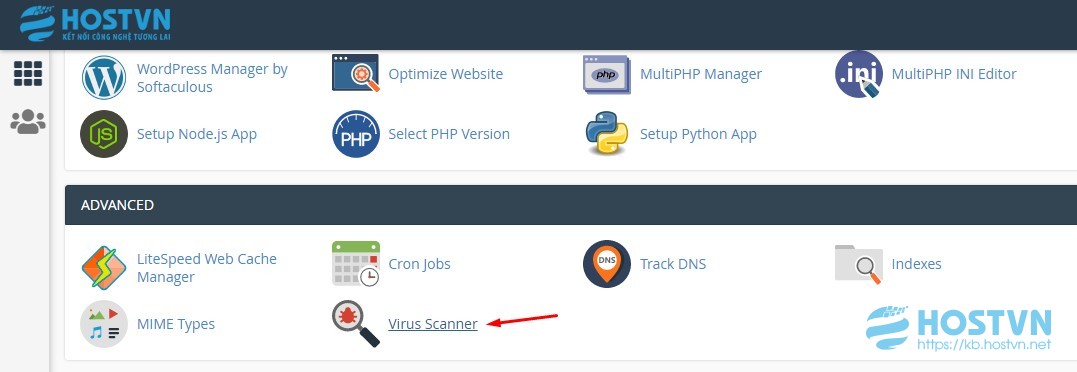Open the sidebar grid home icon
Viewport: 1077px width, 372px height.
click(x=28, y=73)
